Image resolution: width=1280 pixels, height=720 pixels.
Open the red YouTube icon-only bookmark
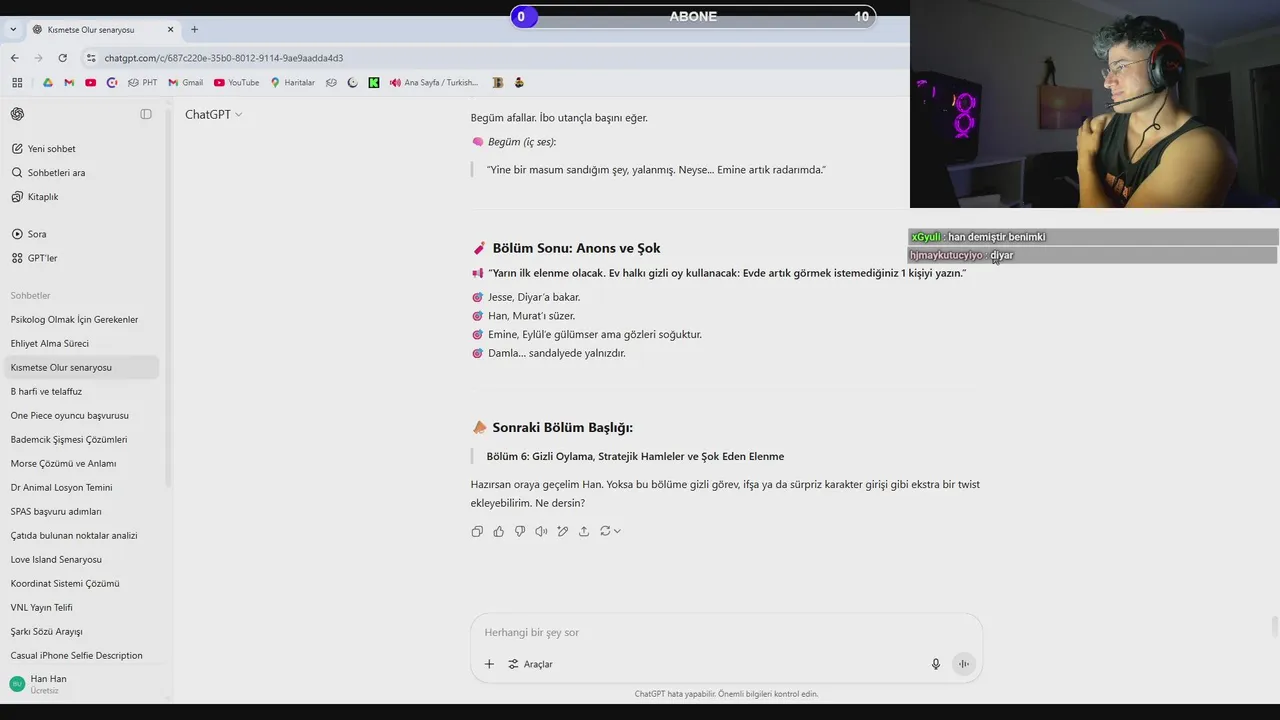click(x=90, y=83)
